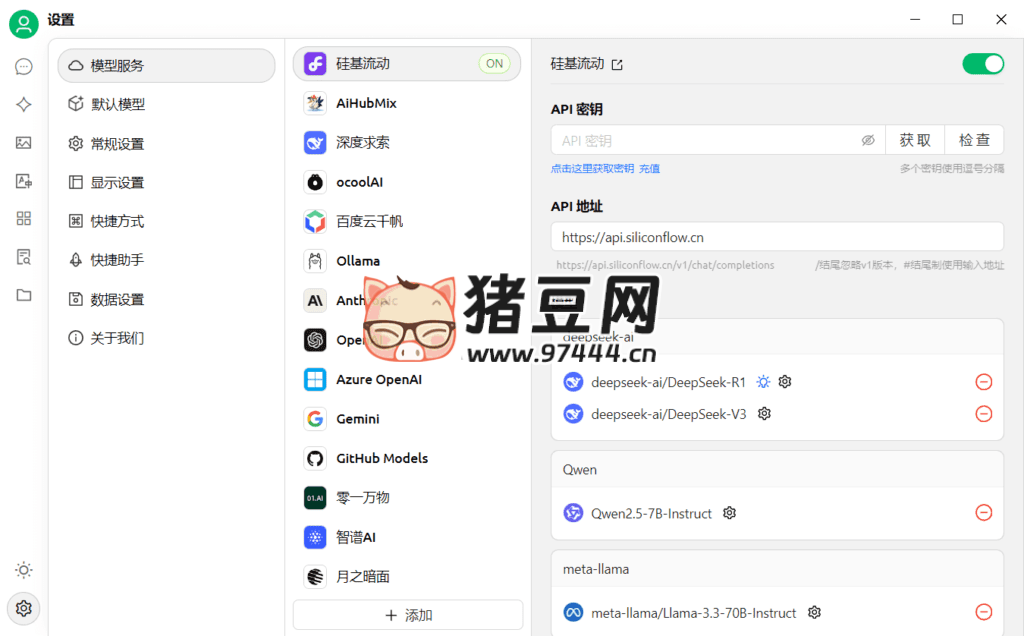Image resolution: width=1024 pixels, height=636 pixels.
Task: Focus the API 密钥 input field
Action: point(718,140)
